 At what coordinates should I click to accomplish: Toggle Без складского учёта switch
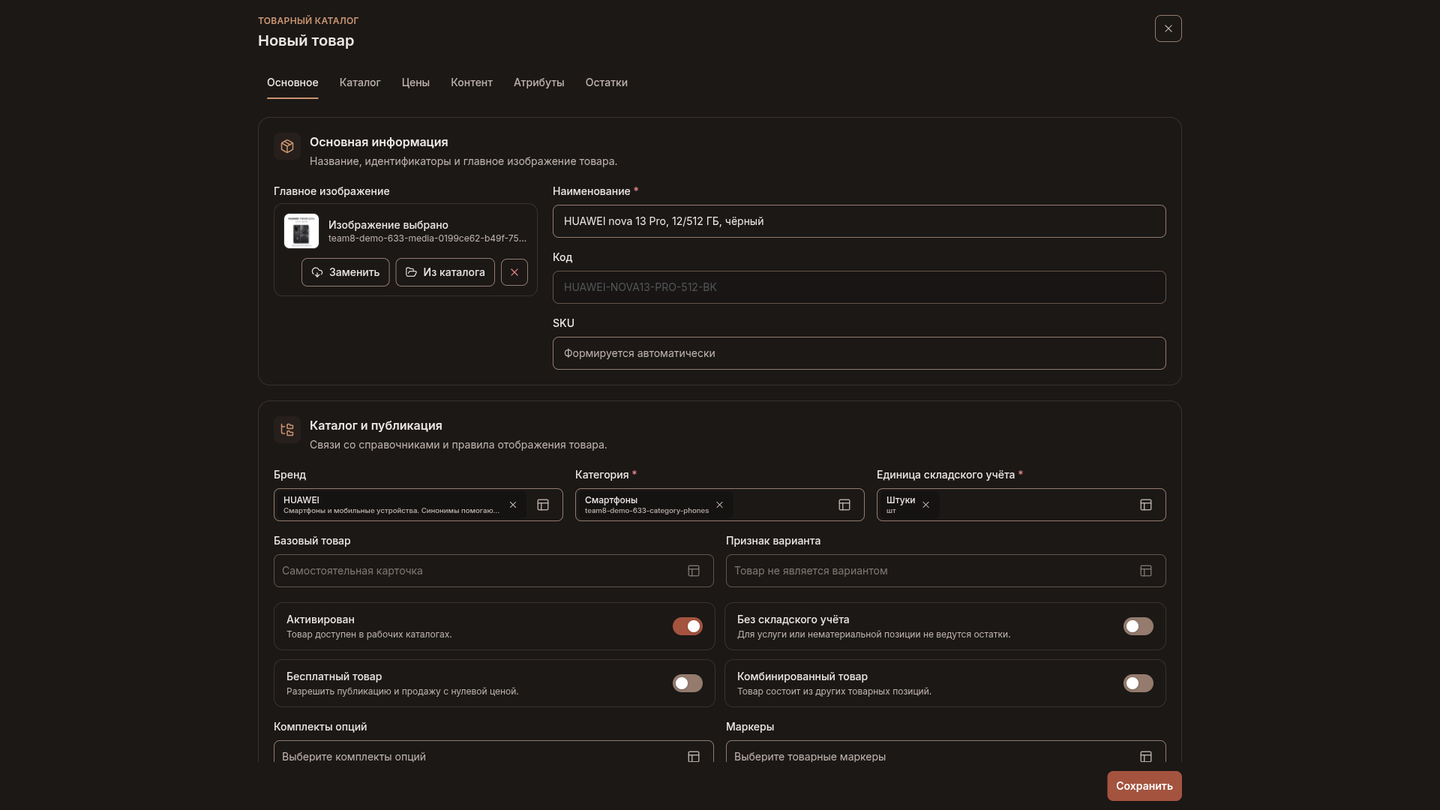(1138, 626)
